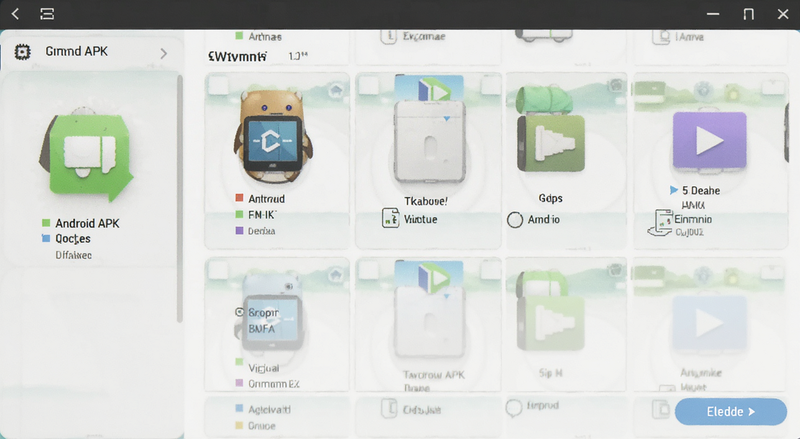Viewport: 800px width, 439px height.
Task: Select the yellow Gnuoe legend item
Action: click(255, 425)
